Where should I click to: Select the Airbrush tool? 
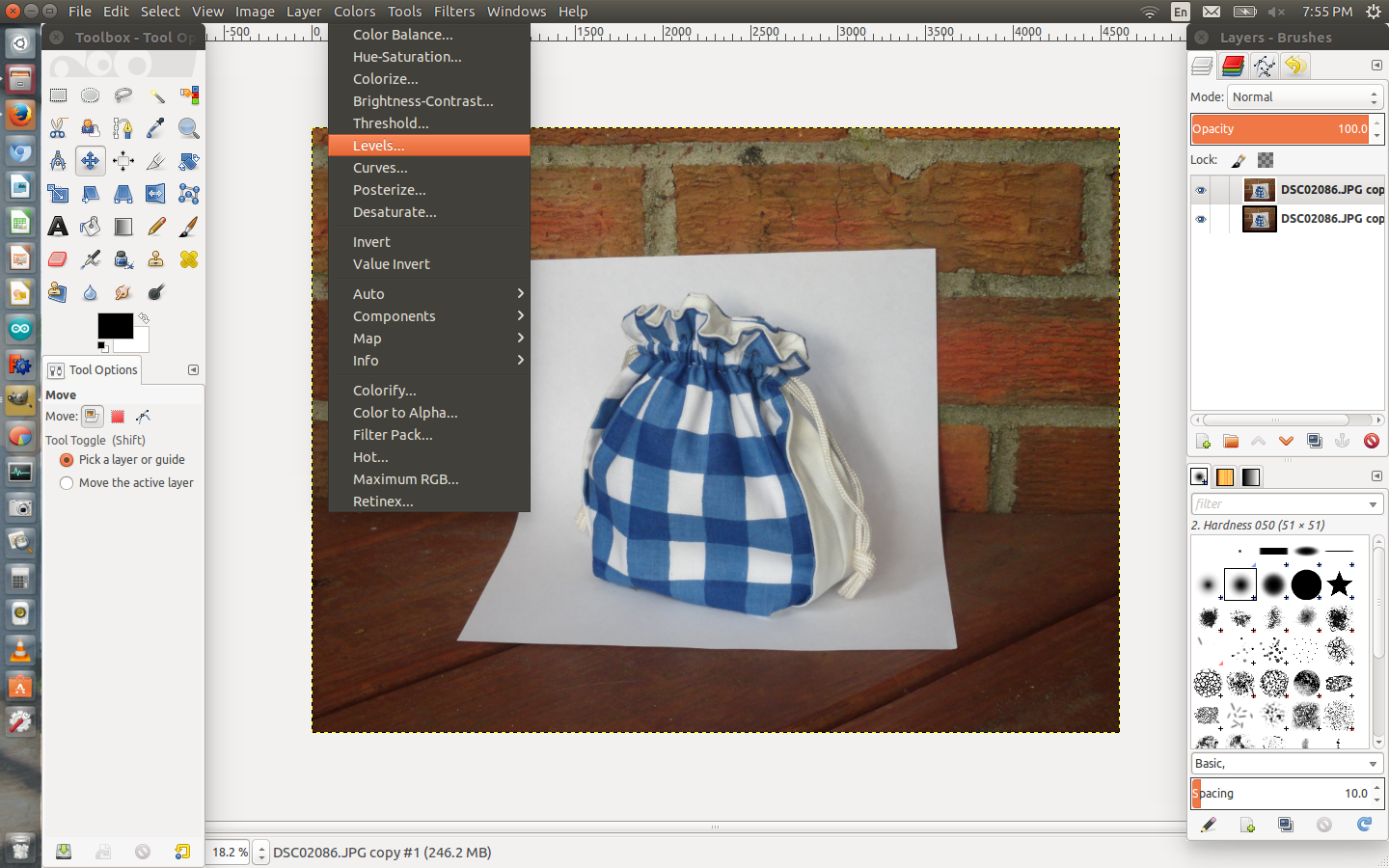91,259
